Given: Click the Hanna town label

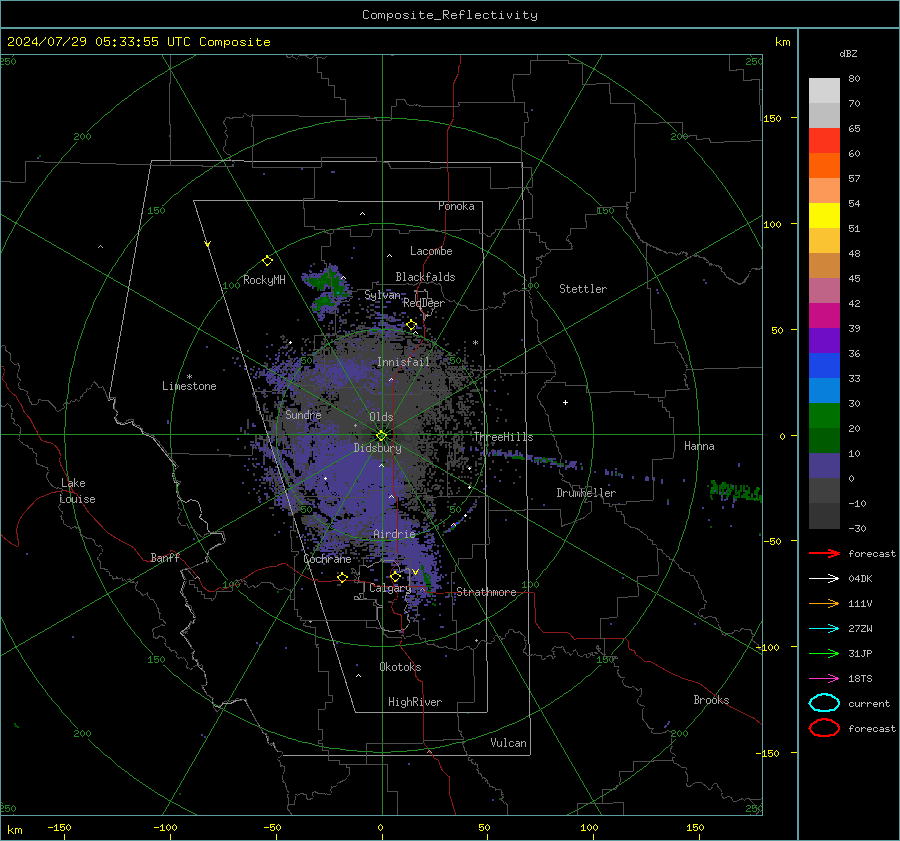Looking at the screenshot, I should [x=699, y=446].
